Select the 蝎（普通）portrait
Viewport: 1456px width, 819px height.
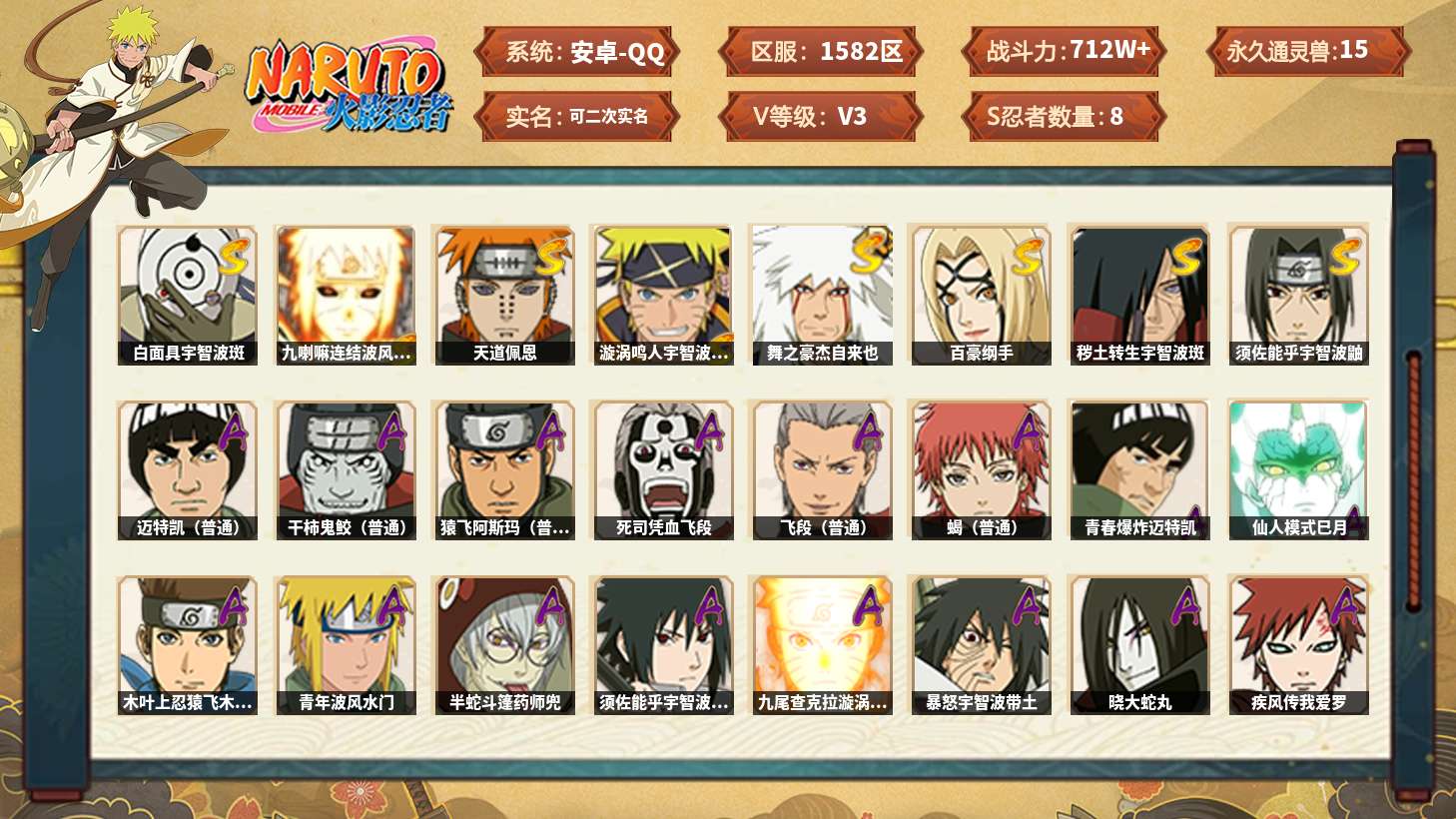tap(981, 470)
